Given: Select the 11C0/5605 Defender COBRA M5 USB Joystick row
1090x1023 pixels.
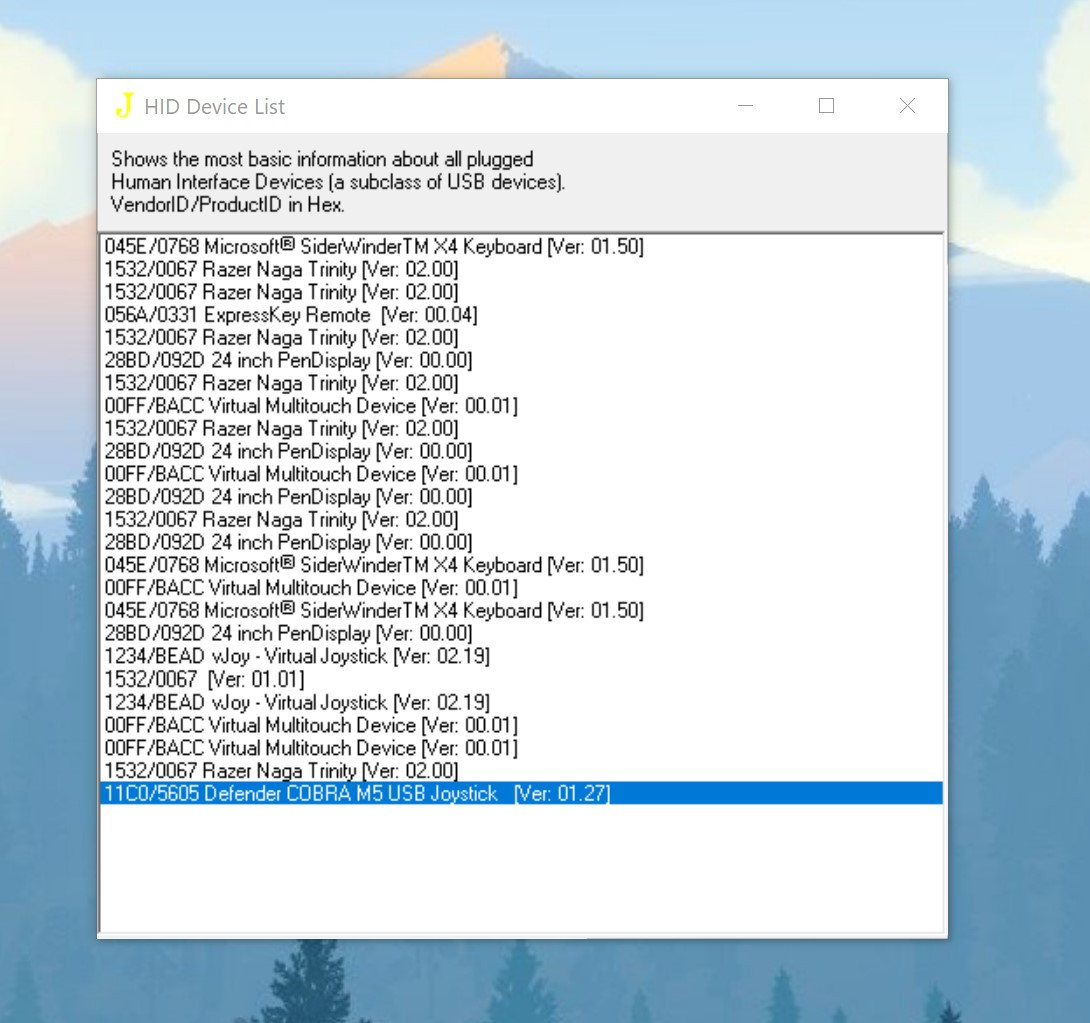Looking at the screenshot, I should pyautogui.click(x=521, y=793).
